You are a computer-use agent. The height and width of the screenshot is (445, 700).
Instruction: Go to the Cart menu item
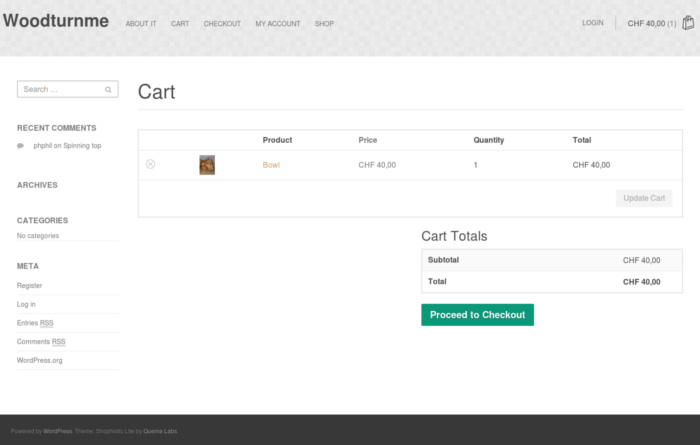coord(180,24)
